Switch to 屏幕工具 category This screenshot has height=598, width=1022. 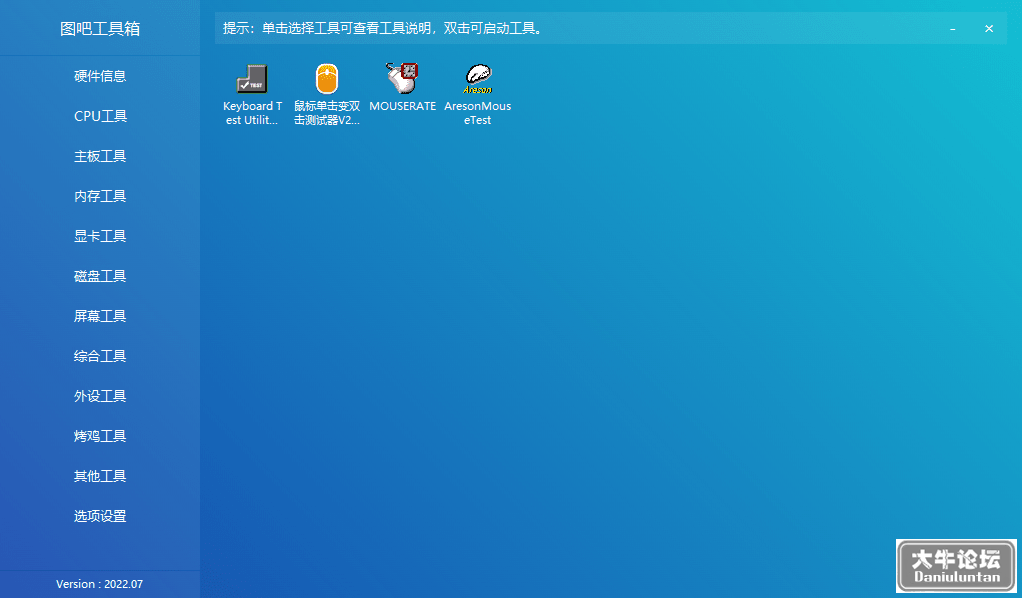point(100,316)
